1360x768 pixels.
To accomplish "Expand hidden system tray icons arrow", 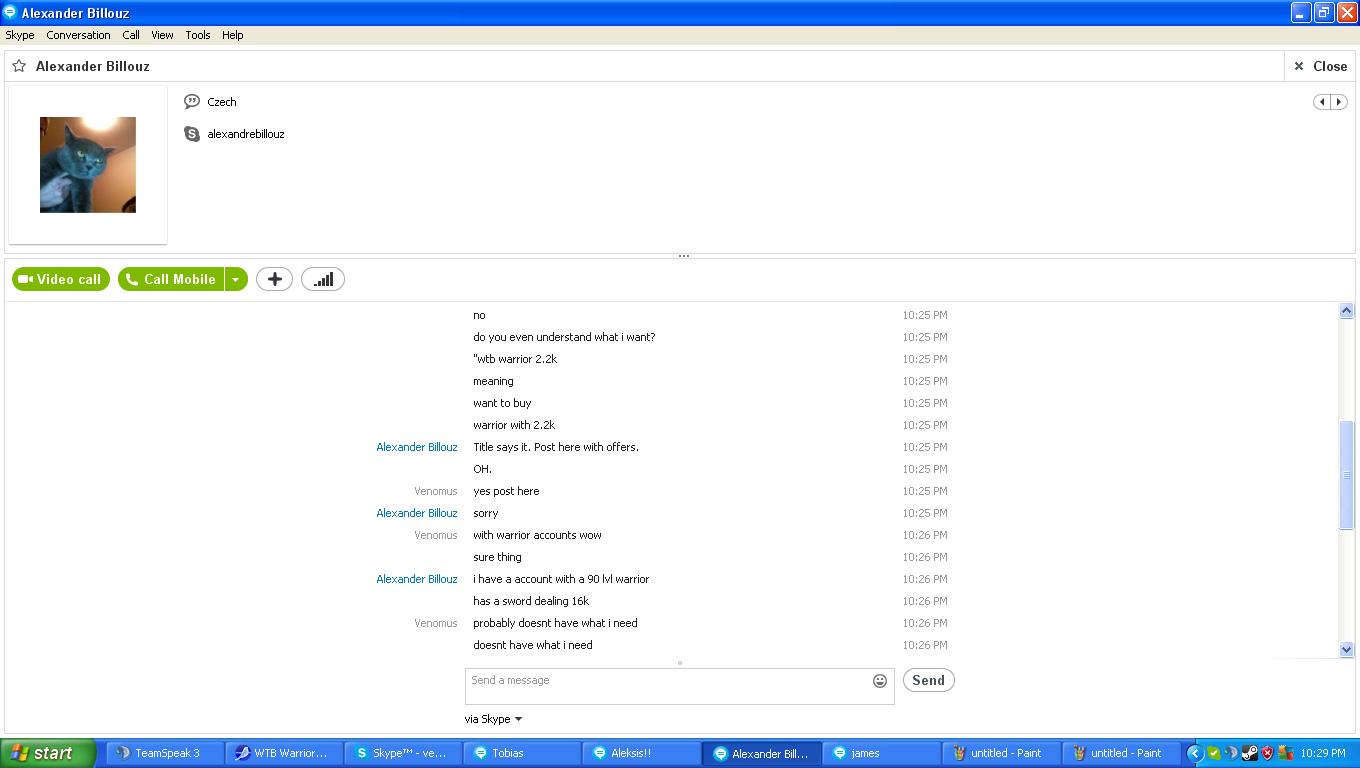I will (1194, 753).
